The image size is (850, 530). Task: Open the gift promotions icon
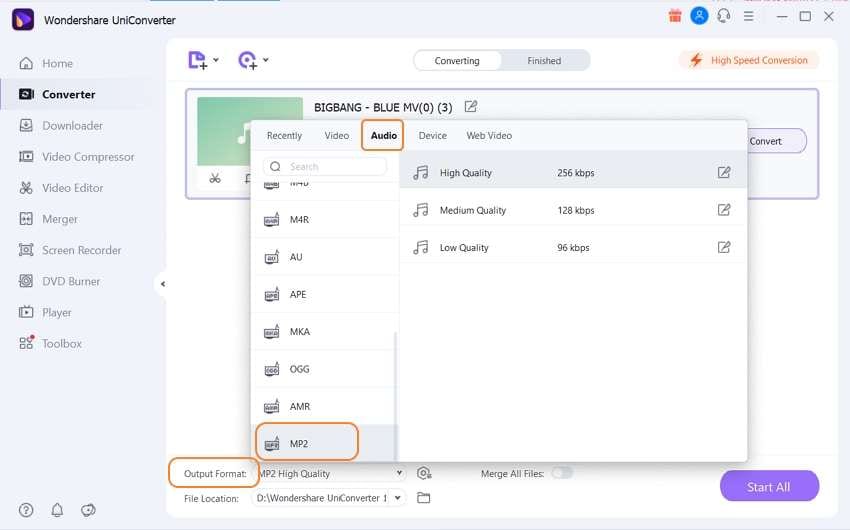pyautogui.click(x=675, y=16)
